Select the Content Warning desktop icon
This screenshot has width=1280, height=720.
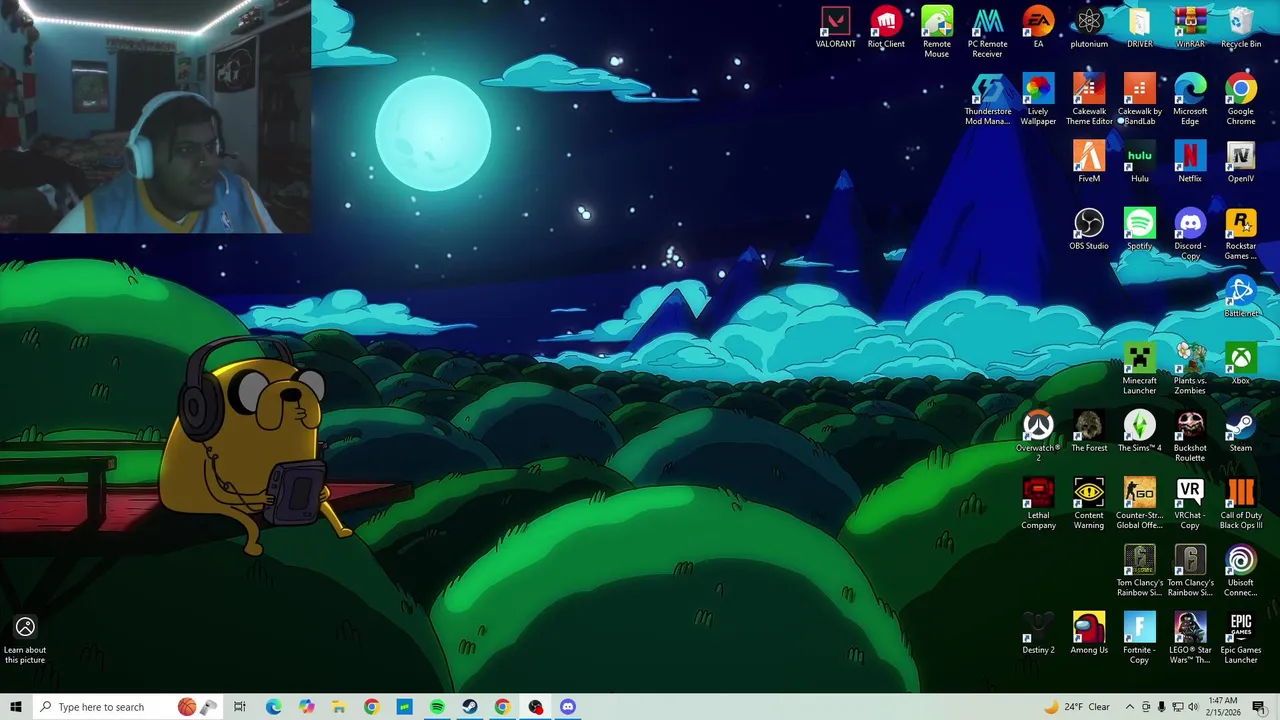pos(1089,504)
